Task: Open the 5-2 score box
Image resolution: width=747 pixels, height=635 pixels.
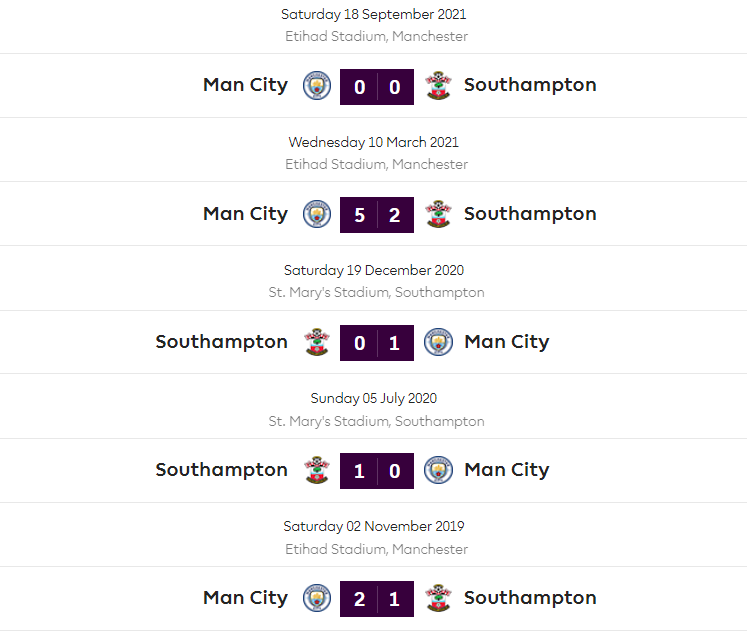Action: click(377, 215)
